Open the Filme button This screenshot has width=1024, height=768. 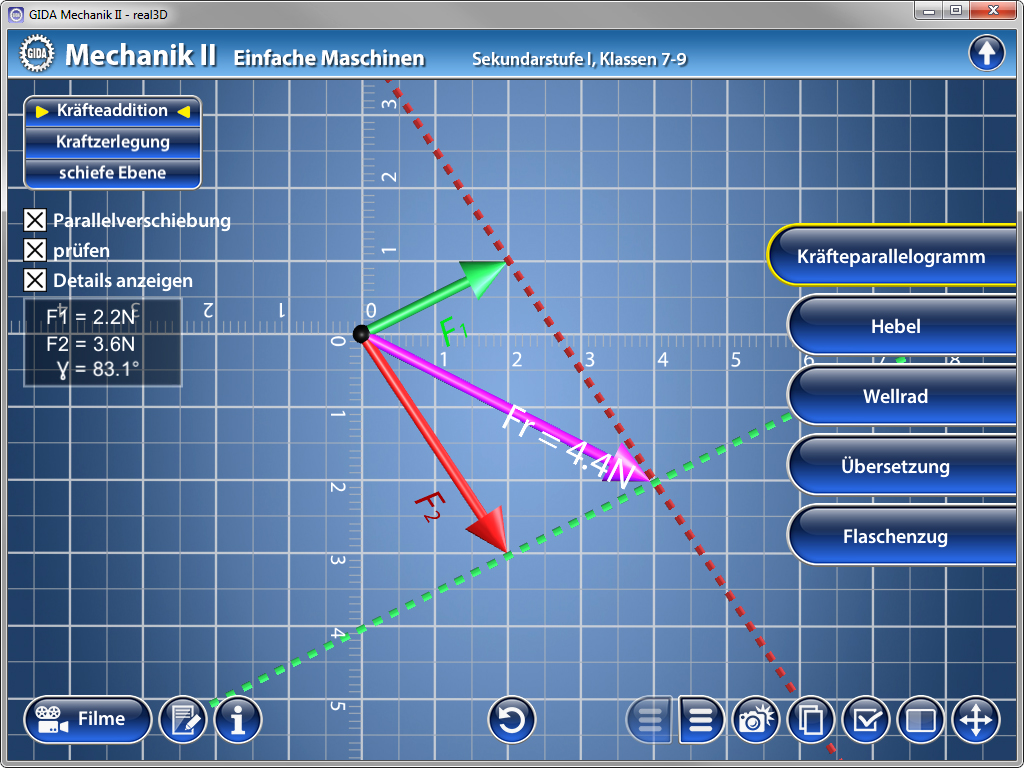pos(87,720)
